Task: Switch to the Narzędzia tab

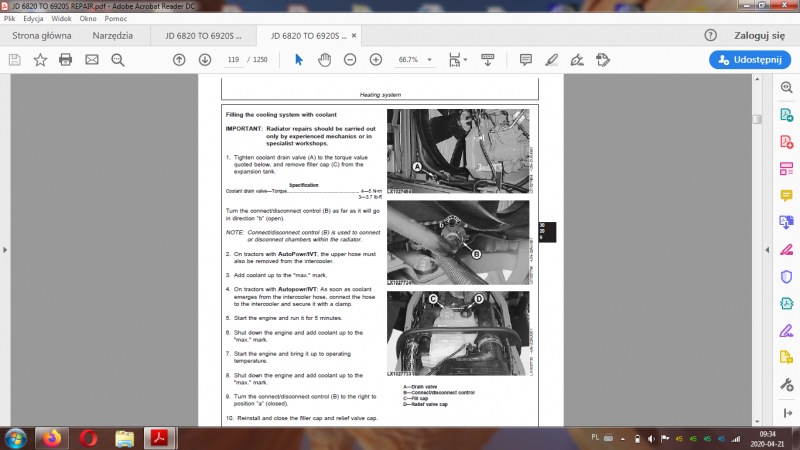Action: pyautogui.click(x=112, y=36)
